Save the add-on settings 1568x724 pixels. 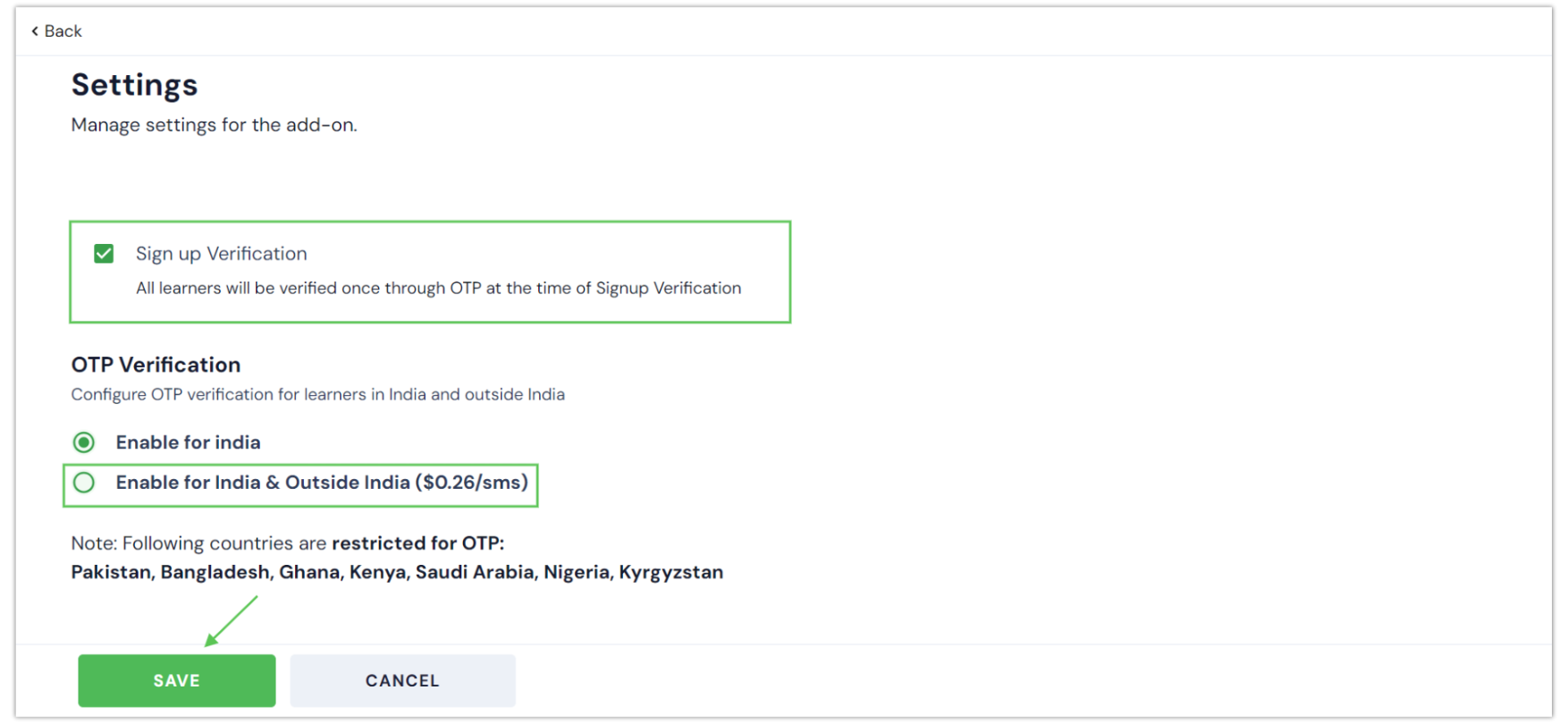[177, 680]
